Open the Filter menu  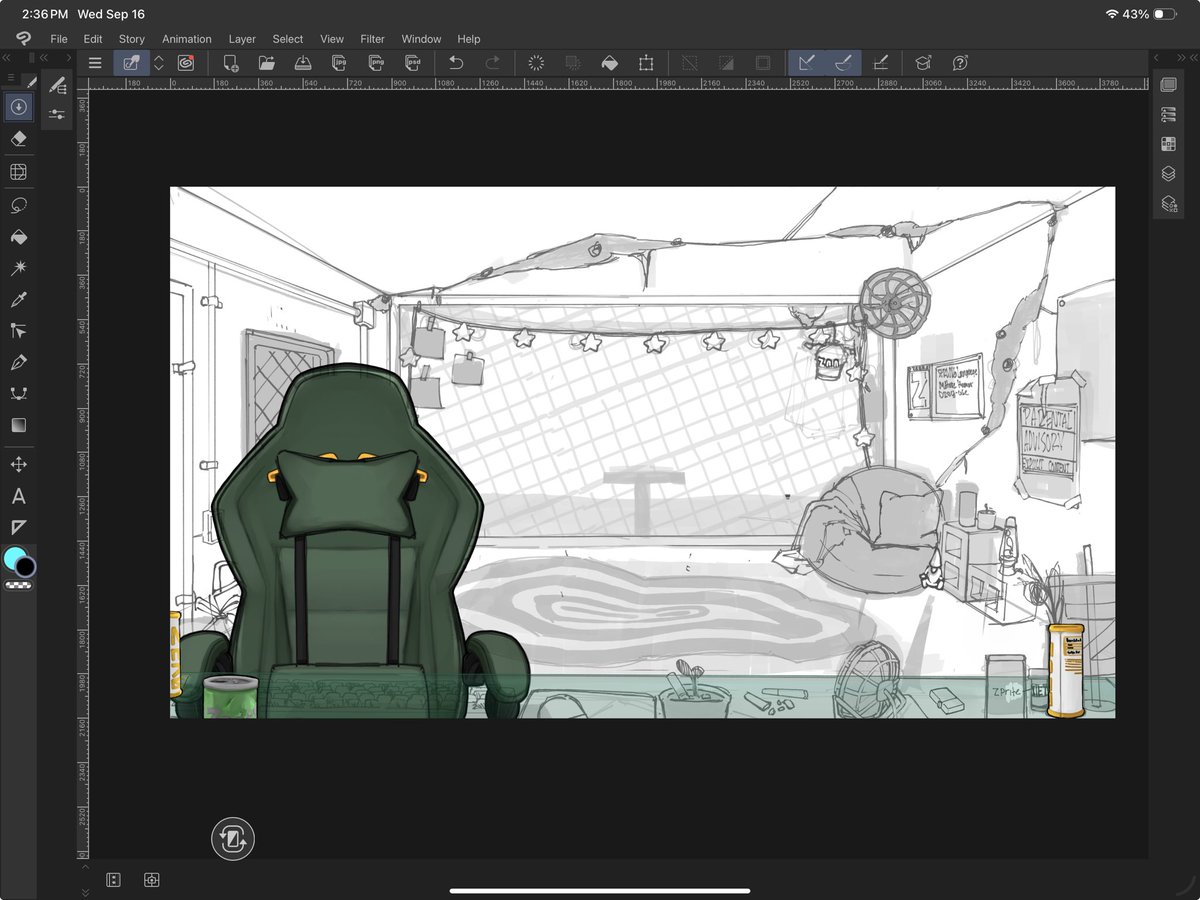click(373, 39)
